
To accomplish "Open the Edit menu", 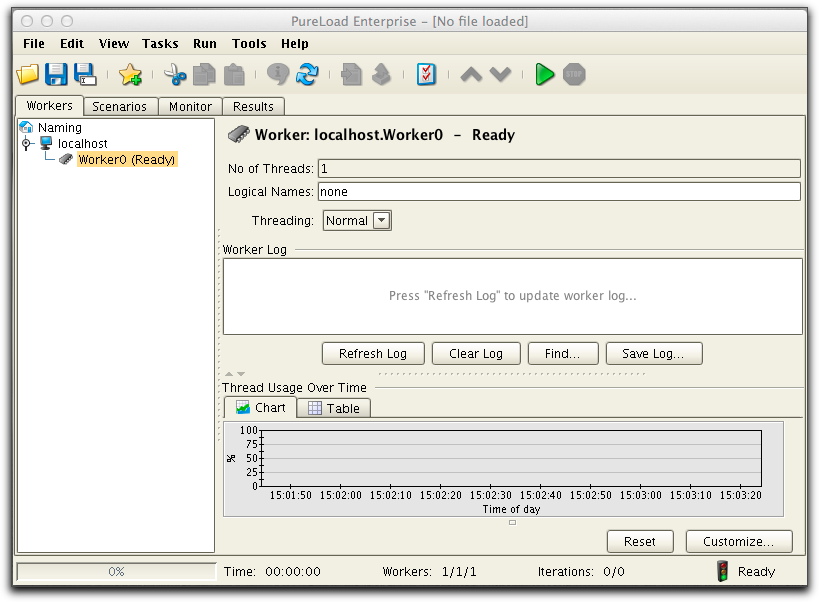I will (72, 44).
